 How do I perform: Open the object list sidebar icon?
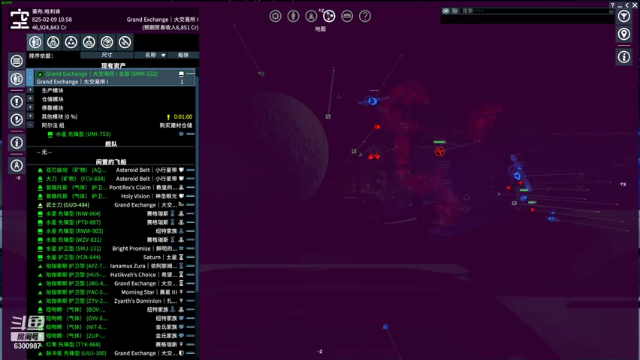[16, 61]
